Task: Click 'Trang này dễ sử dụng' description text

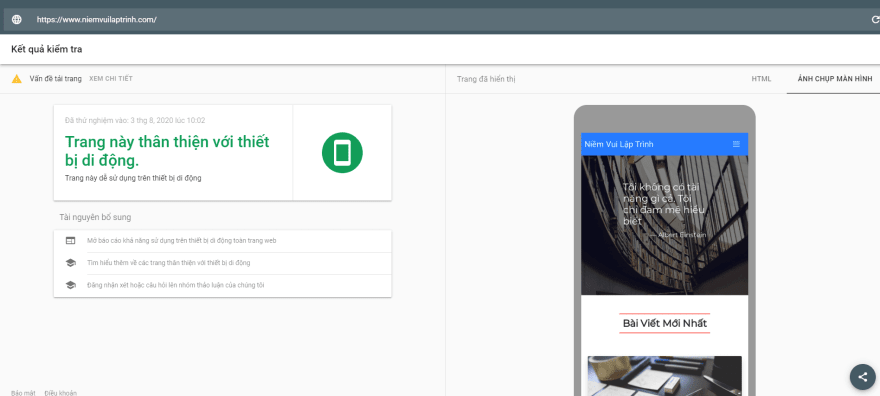Action: coord(133,178)
